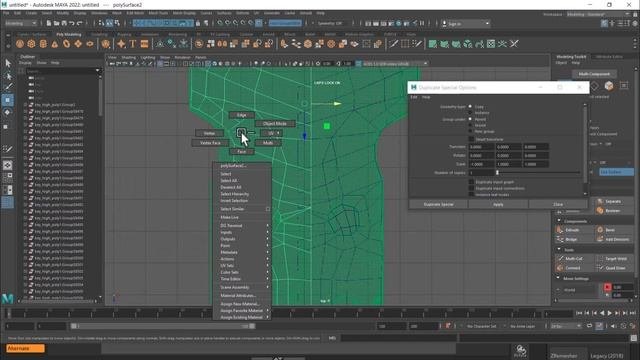
Task: Choose Face in the marking menu
Action: [242, 151]
